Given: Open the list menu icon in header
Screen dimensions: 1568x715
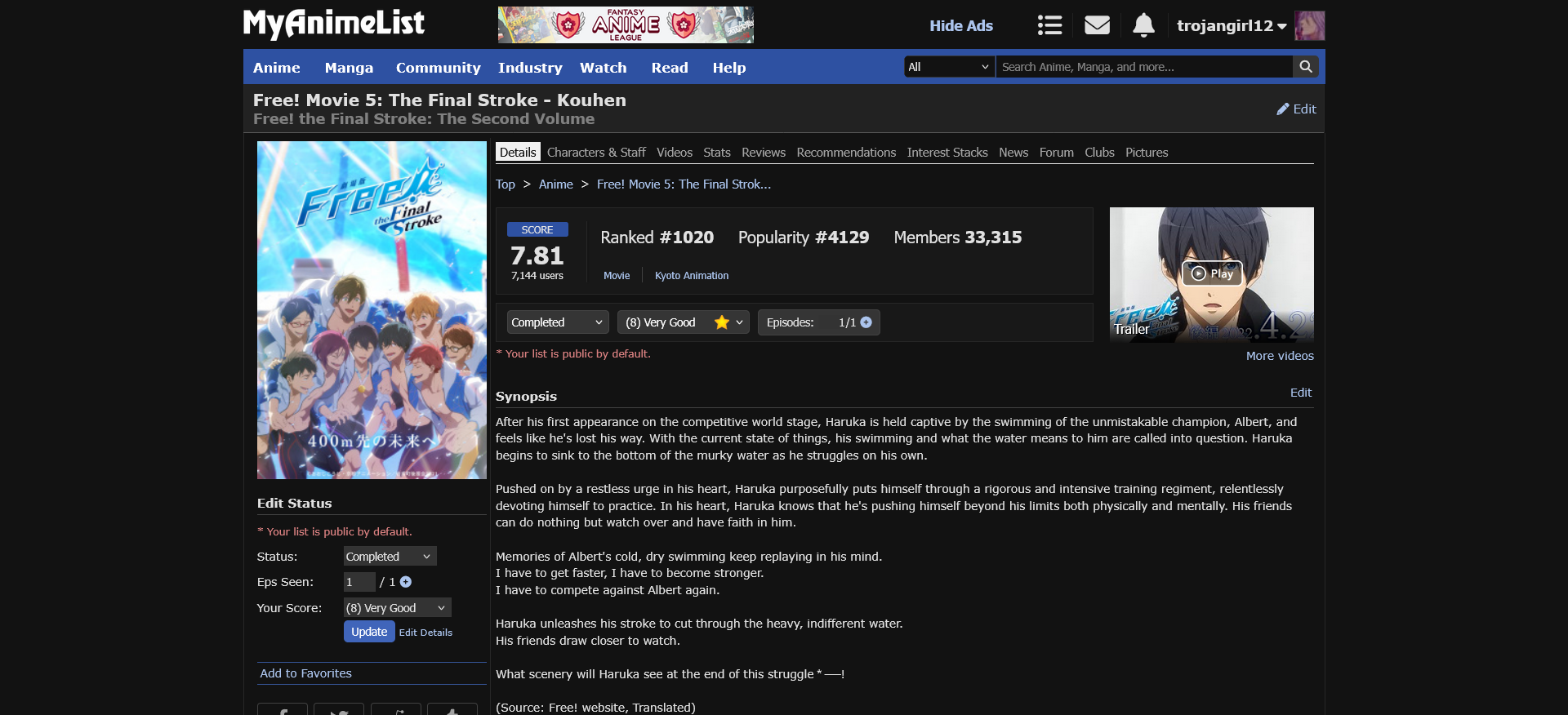Looking at the screenshot, I should (1049, 25).
